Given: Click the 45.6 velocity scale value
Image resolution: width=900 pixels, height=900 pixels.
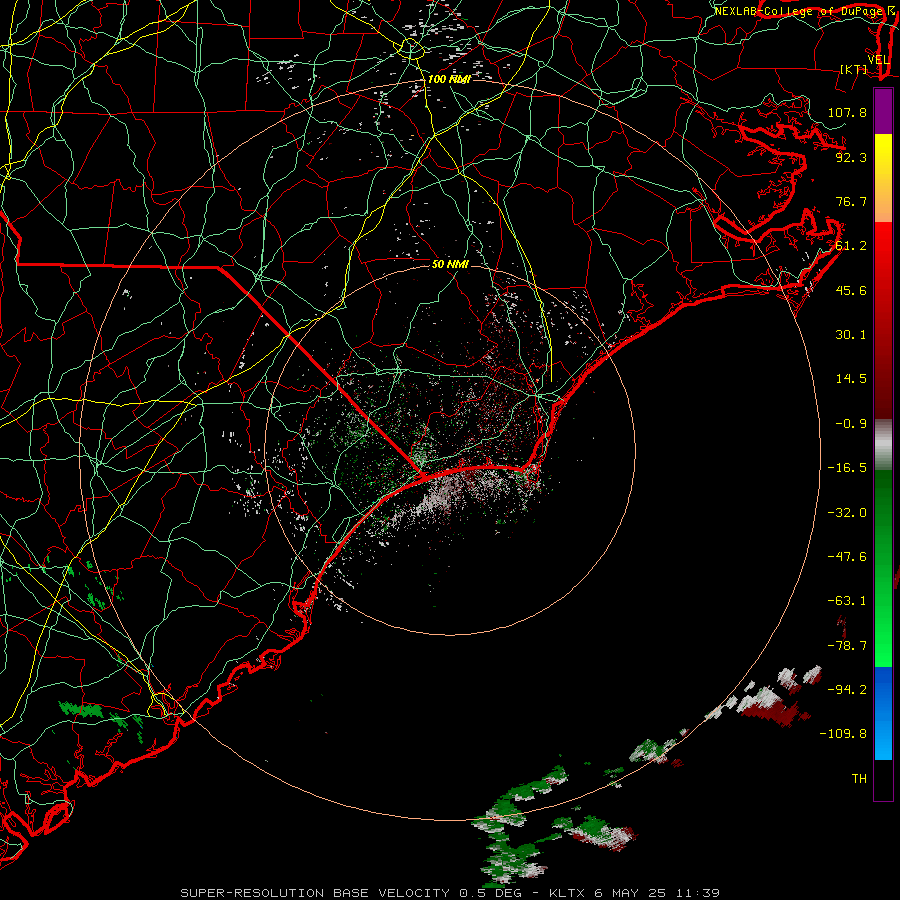Looking at the screenshot, I should pos(851,290).
